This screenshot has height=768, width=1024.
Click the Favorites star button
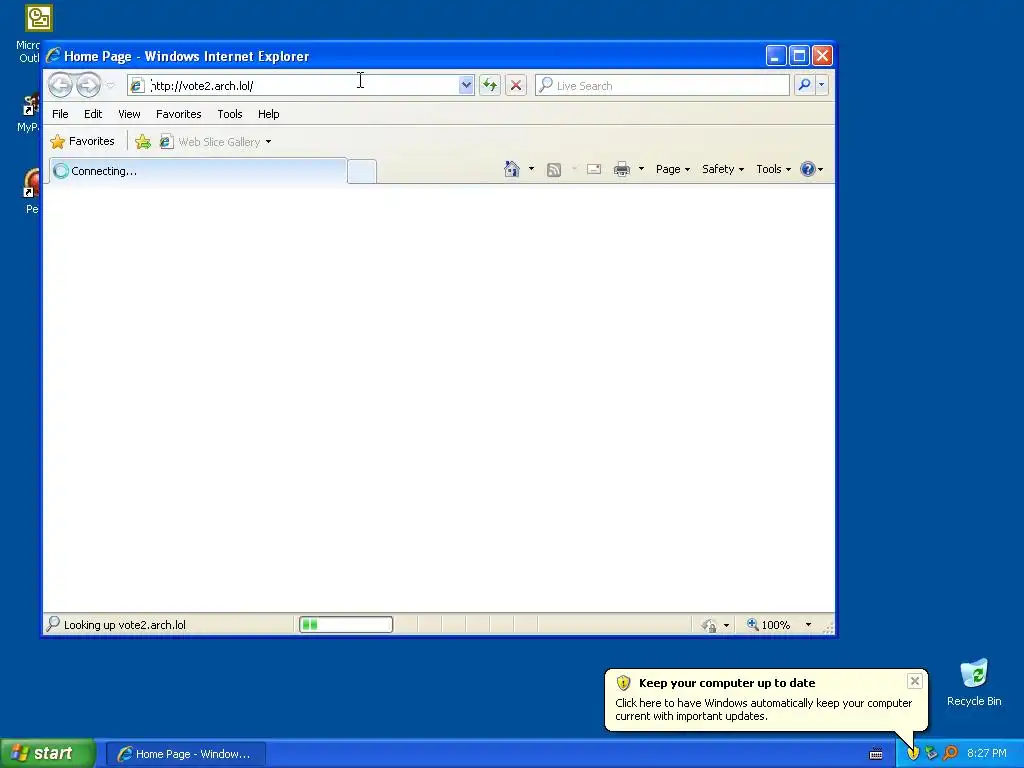[x=83, y=141]
